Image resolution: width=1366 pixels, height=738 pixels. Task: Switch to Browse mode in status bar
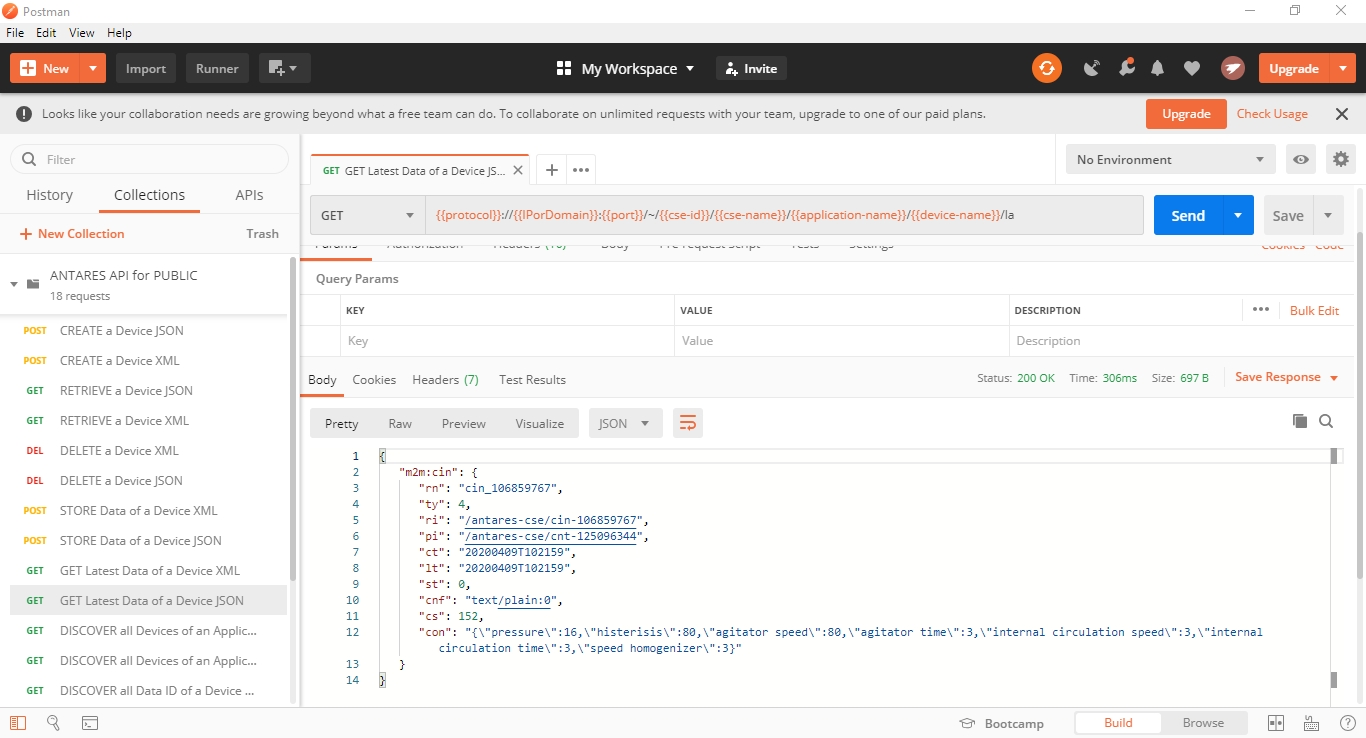1203,723
